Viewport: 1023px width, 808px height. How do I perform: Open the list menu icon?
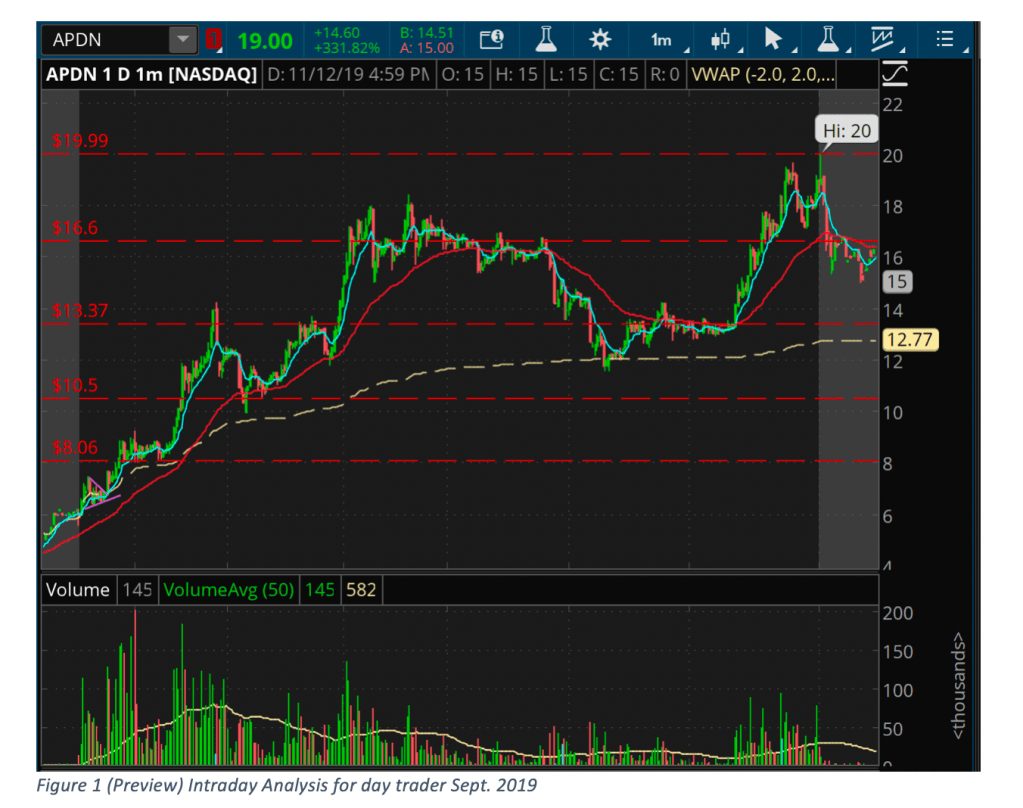pos(945,40)
